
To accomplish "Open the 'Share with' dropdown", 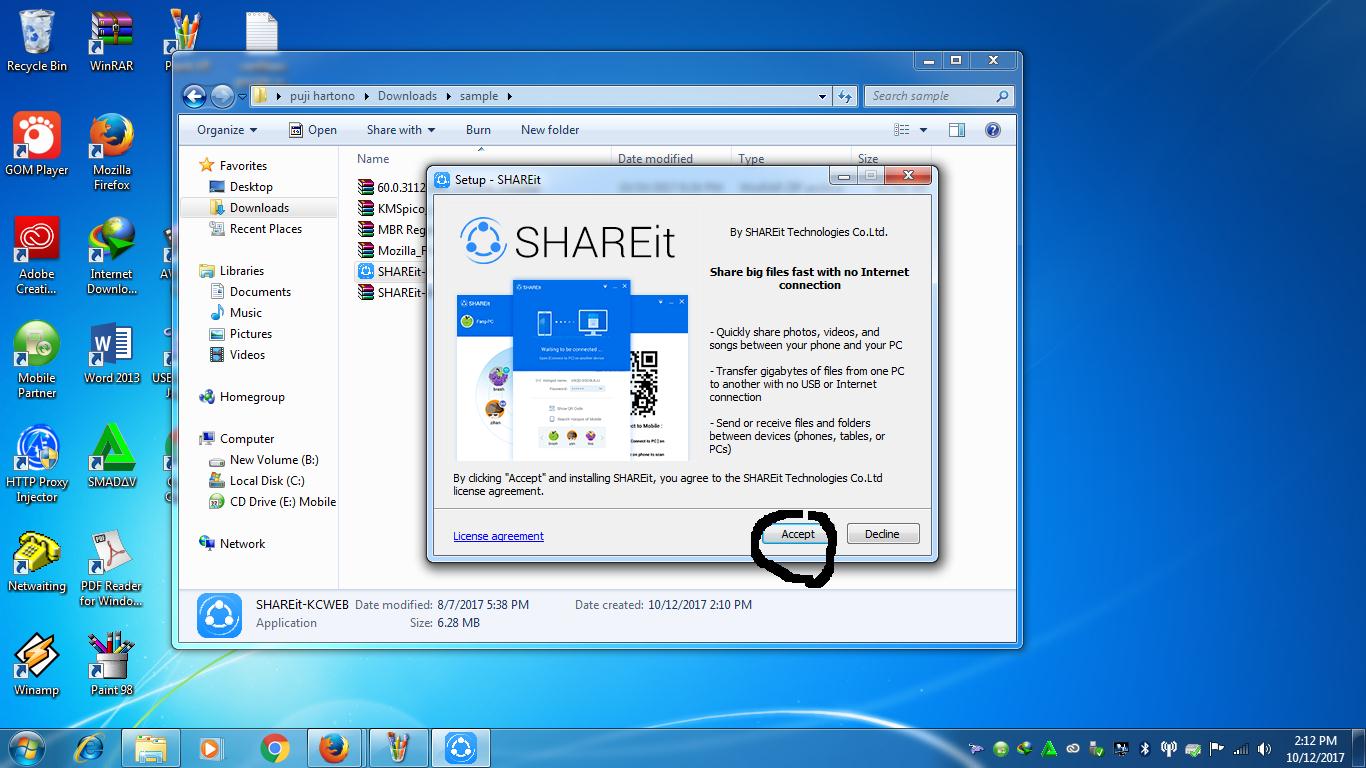I will (401, 130).
